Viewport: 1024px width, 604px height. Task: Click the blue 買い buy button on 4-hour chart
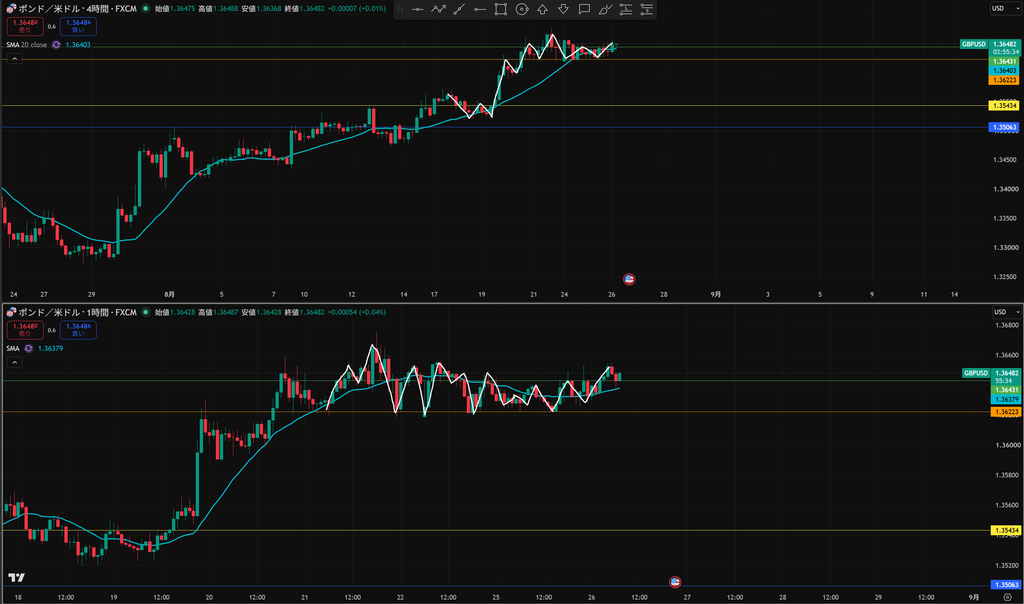[78, 26]
